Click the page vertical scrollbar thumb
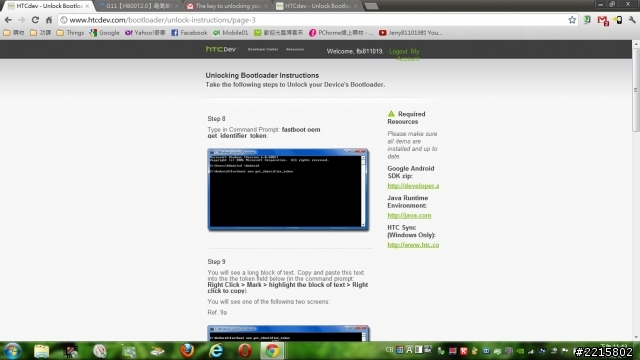The height and width of the screenshot is (360, 640). (x=636, y=90)
